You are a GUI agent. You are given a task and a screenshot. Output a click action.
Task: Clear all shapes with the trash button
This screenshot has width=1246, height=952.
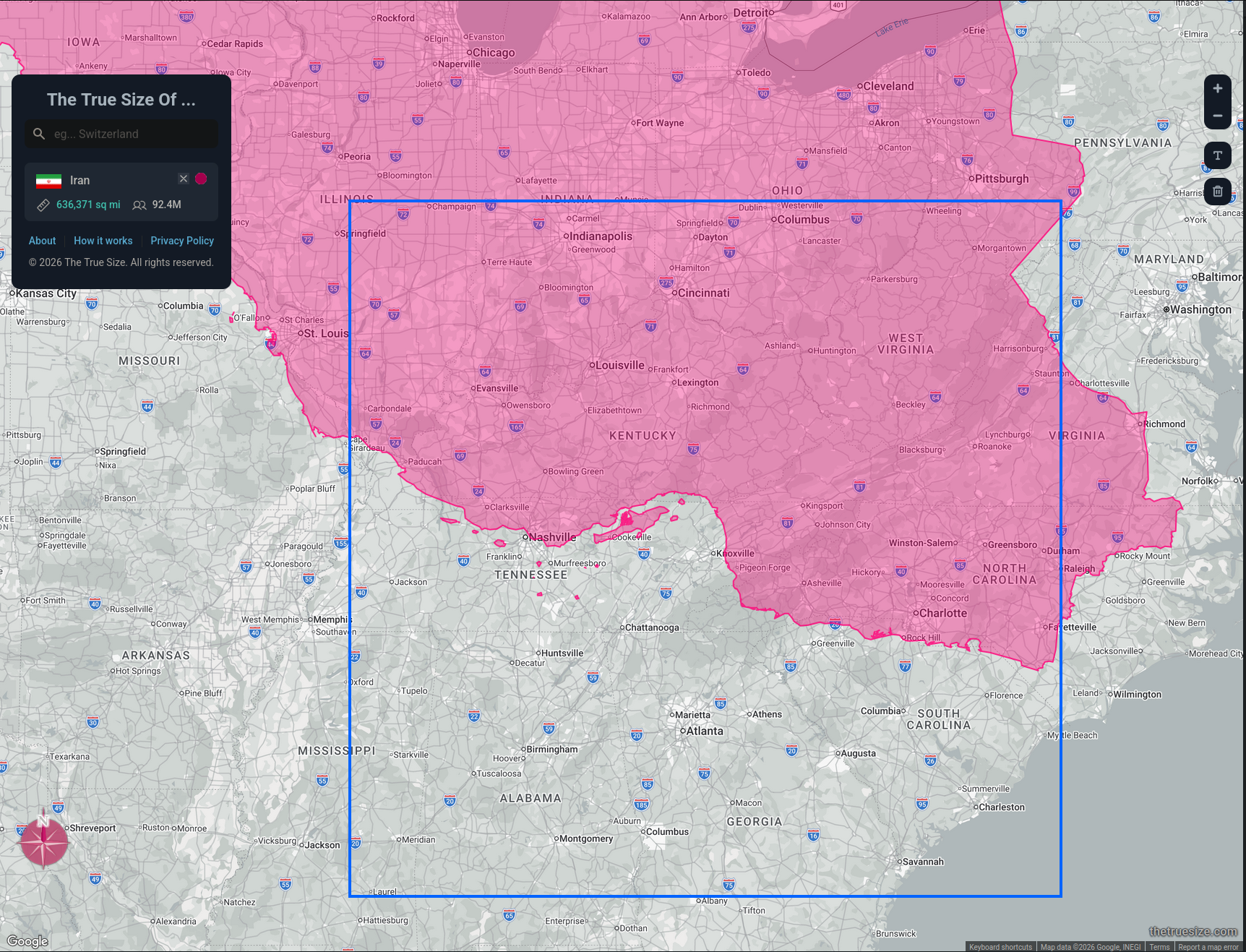point(1218,192)
